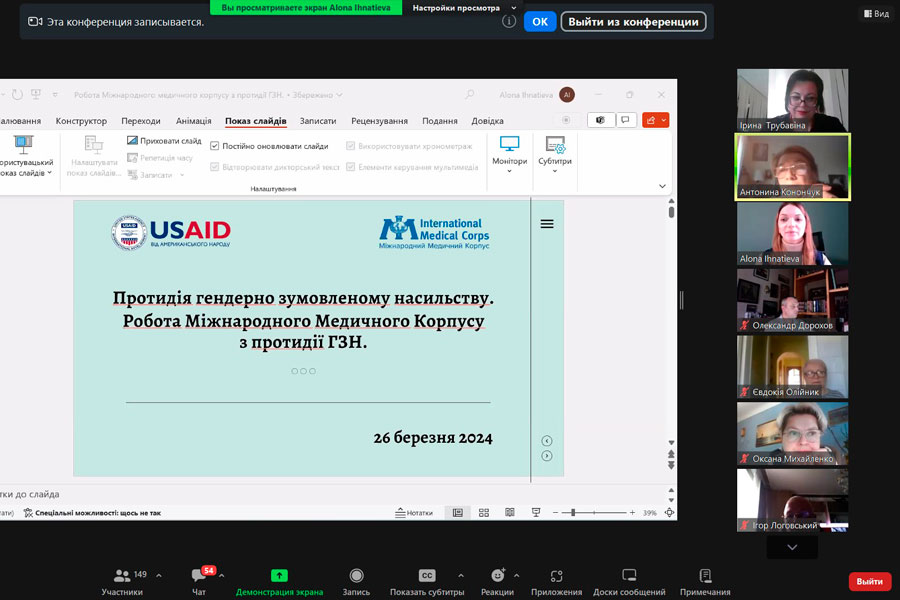The image size is (900, 600).
Task: Open the Довідка ribbon tab
Action: point(487,121)
